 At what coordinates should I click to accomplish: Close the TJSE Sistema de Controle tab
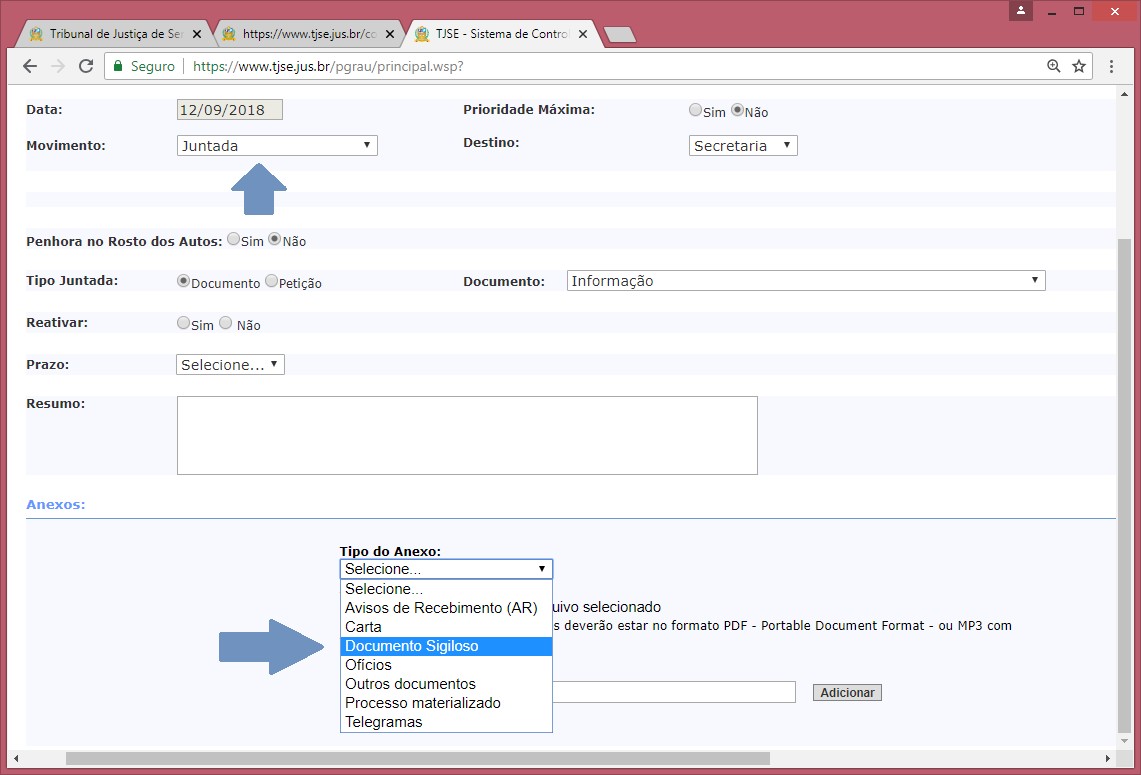(x=583, y=34)
